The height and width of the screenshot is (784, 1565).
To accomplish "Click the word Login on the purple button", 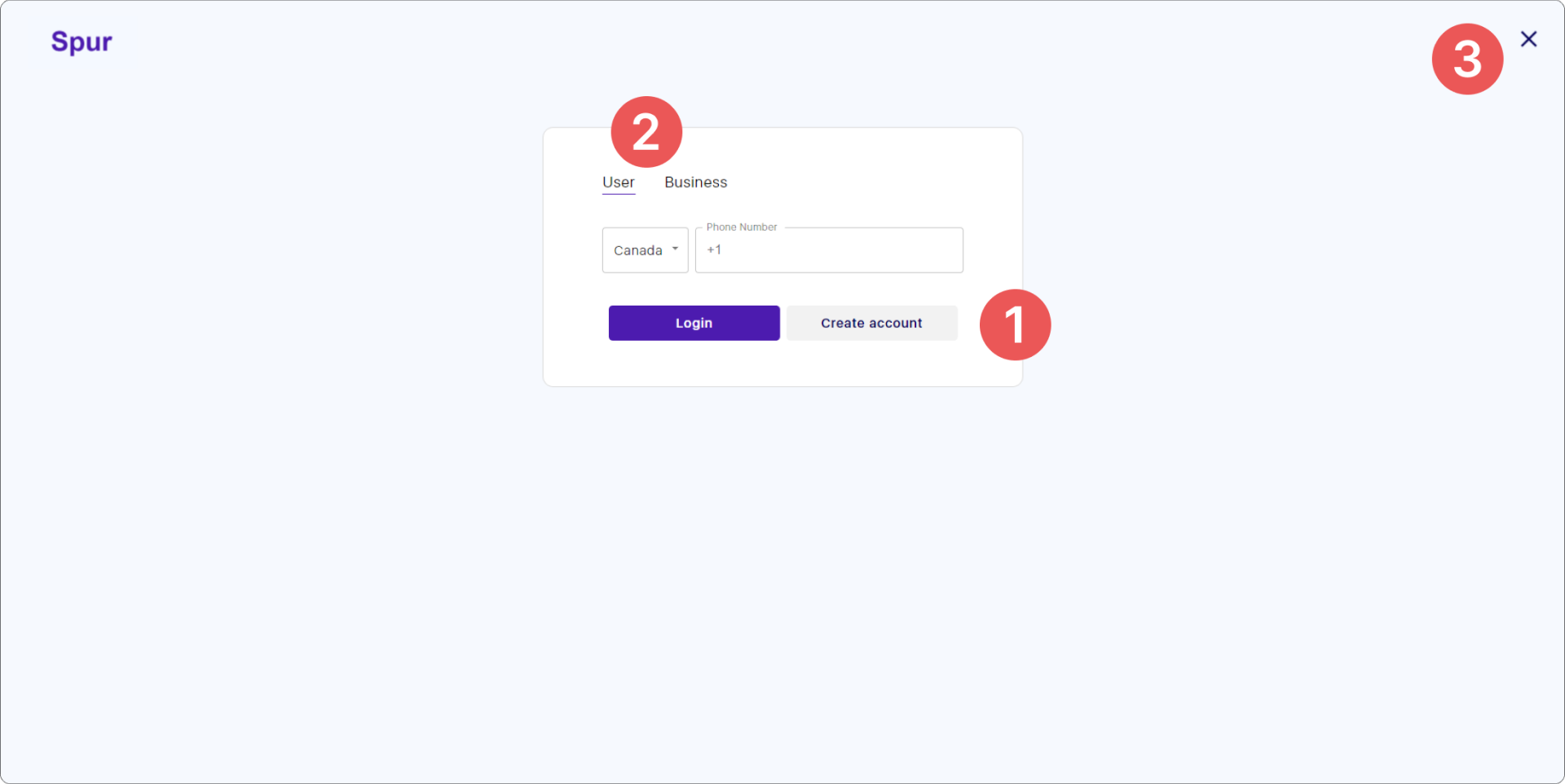I will 694,323.
